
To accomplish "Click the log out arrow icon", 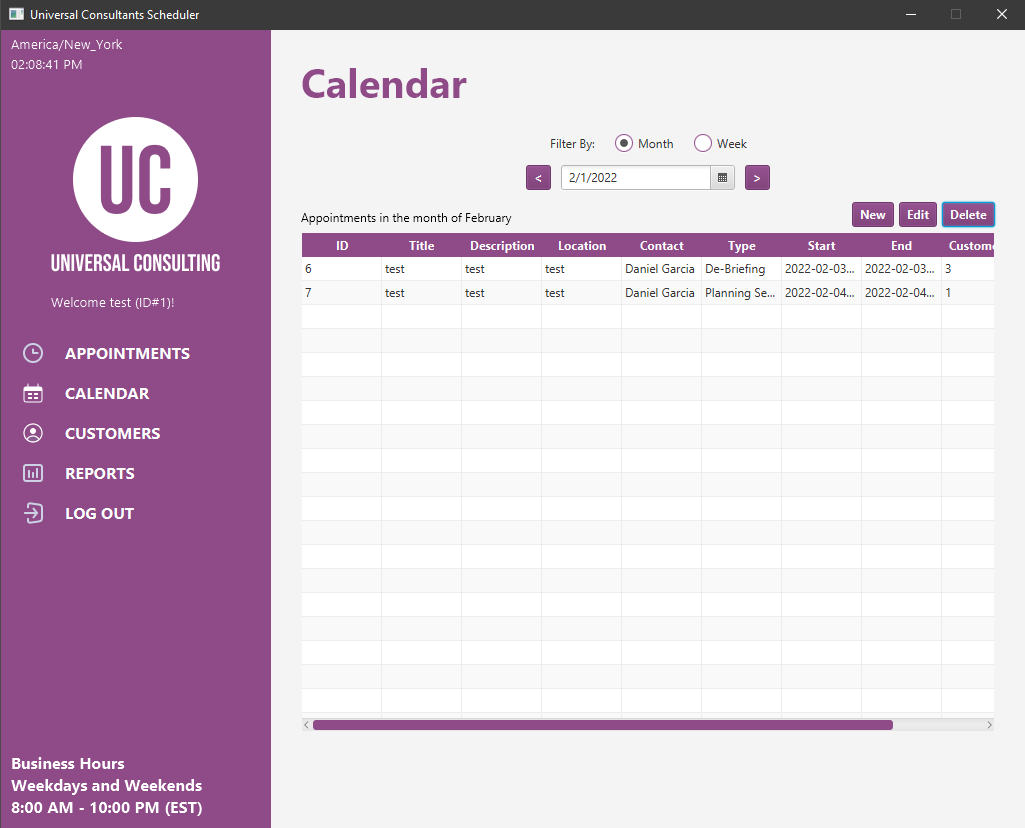I will [x=33, y=513].
